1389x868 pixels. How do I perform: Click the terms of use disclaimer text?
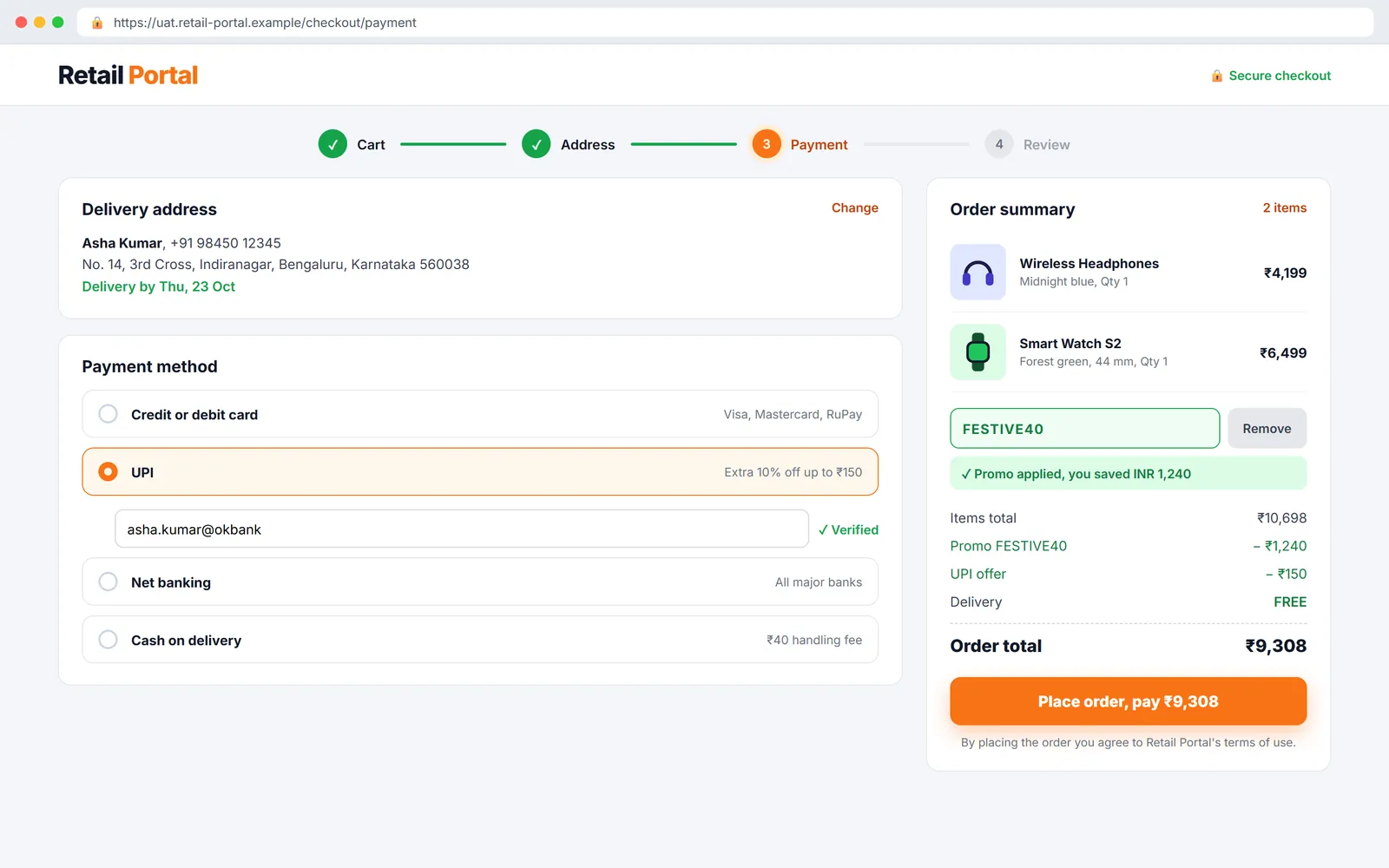point(1128,742)
